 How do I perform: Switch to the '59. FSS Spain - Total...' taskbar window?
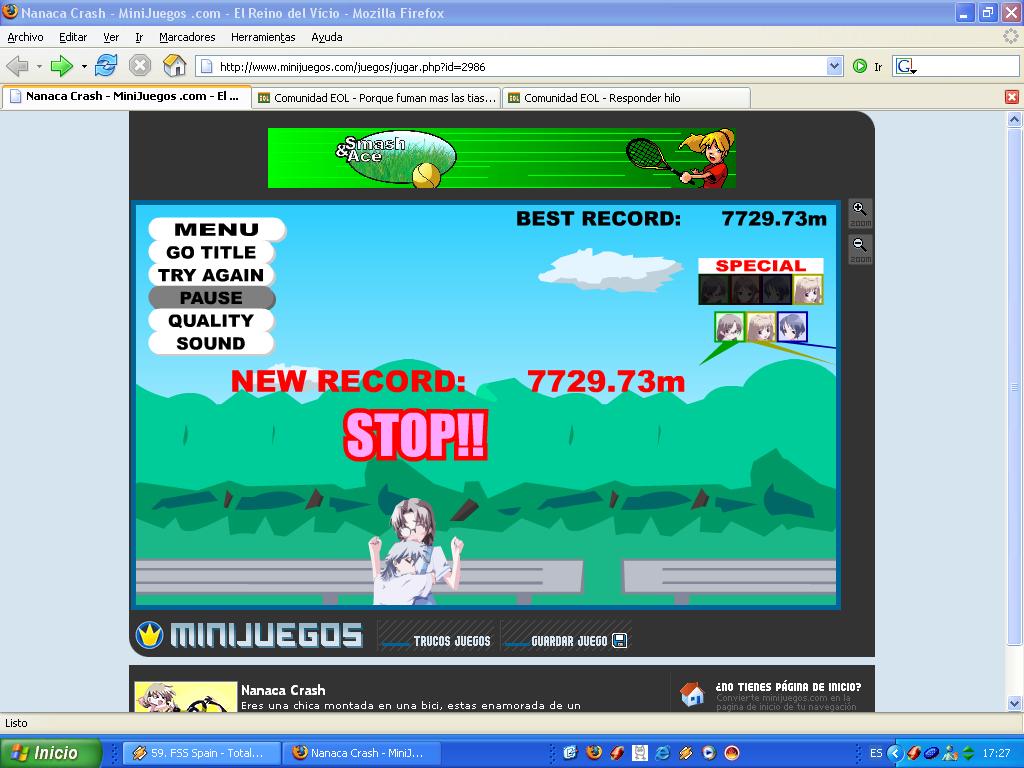[x=202, y=753]
